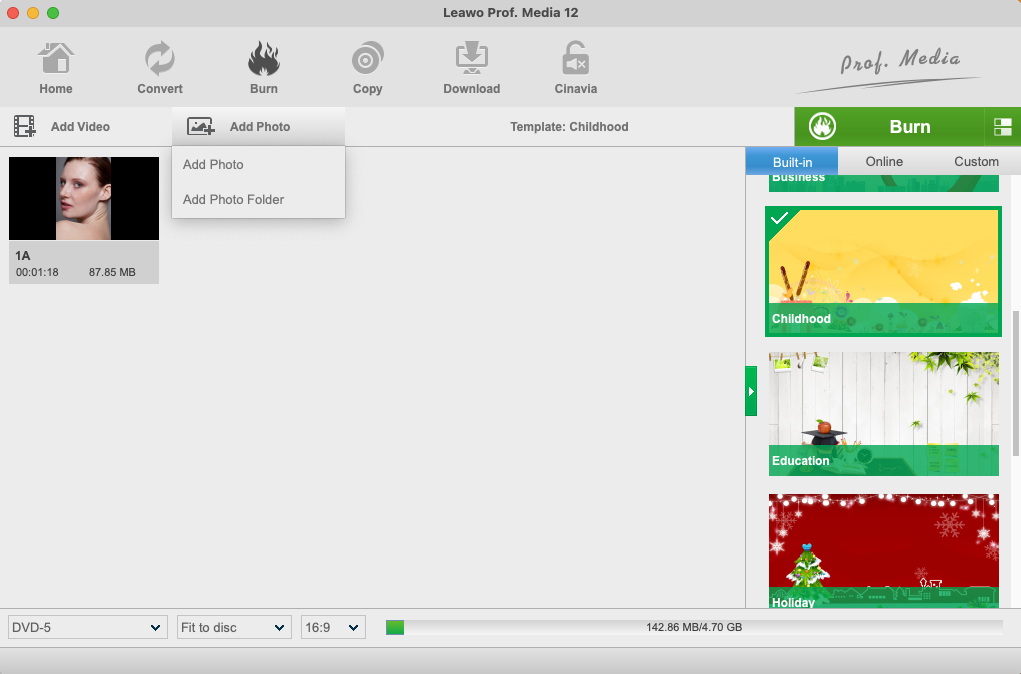
Task: Click the Add Photo picture icon
Action: 201,126
